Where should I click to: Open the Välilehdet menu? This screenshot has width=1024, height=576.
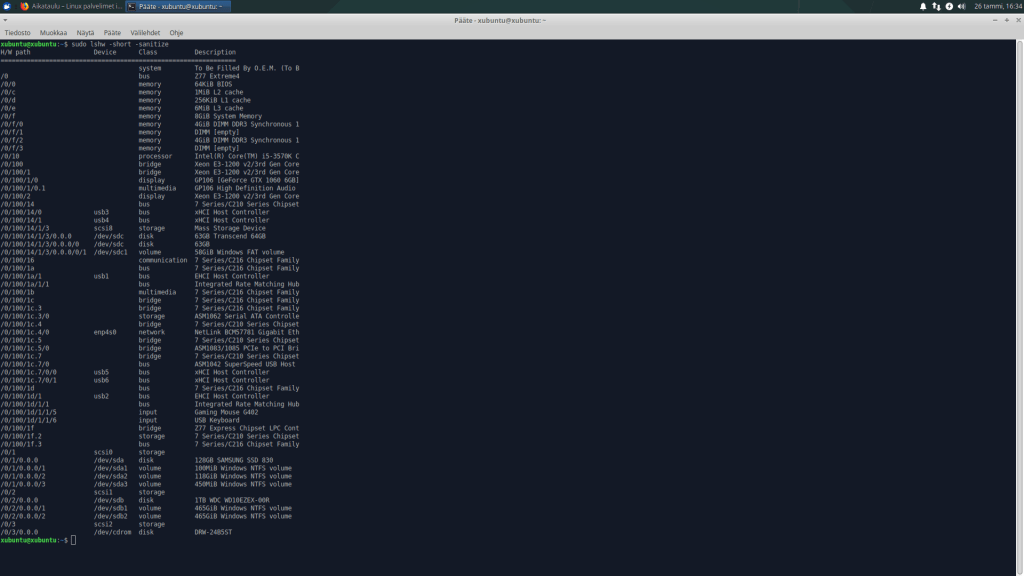click(145, 32)
